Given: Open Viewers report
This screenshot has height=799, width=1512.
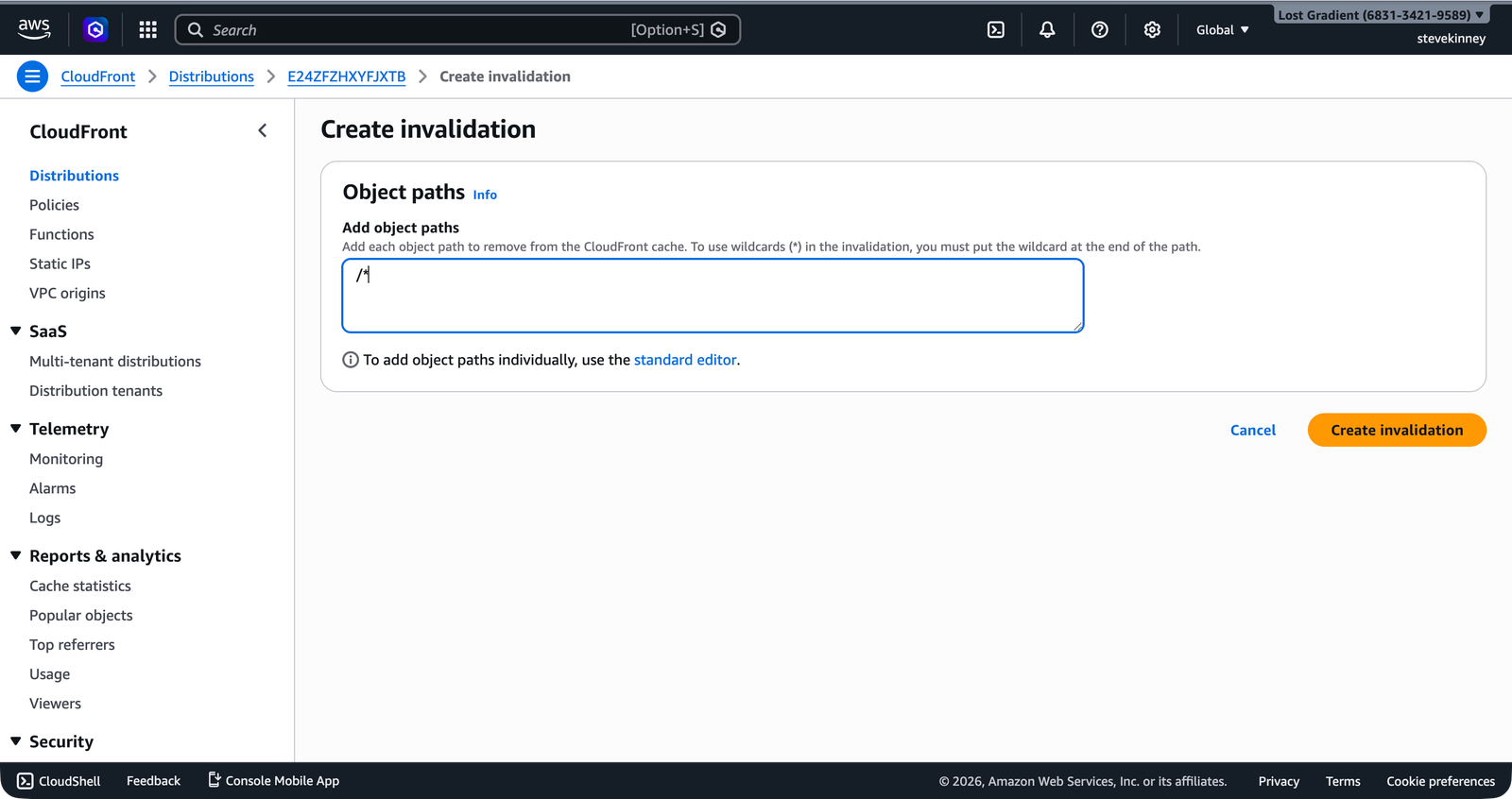Looking at the screenshot, I should click(55, 704).
